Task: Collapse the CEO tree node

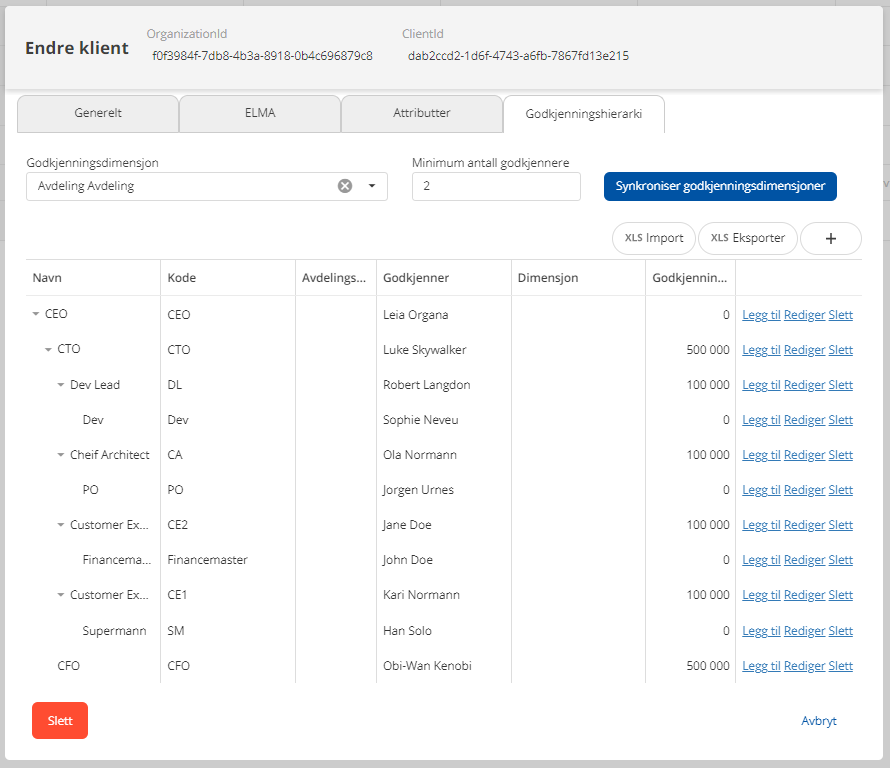Action: (36, 314)
